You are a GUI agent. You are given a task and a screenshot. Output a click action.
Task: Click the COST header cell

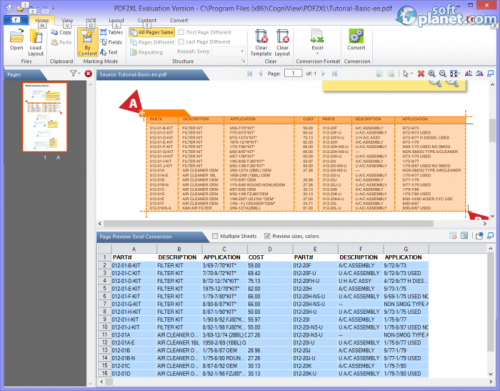pyautogui.click(x=270, y=257)
